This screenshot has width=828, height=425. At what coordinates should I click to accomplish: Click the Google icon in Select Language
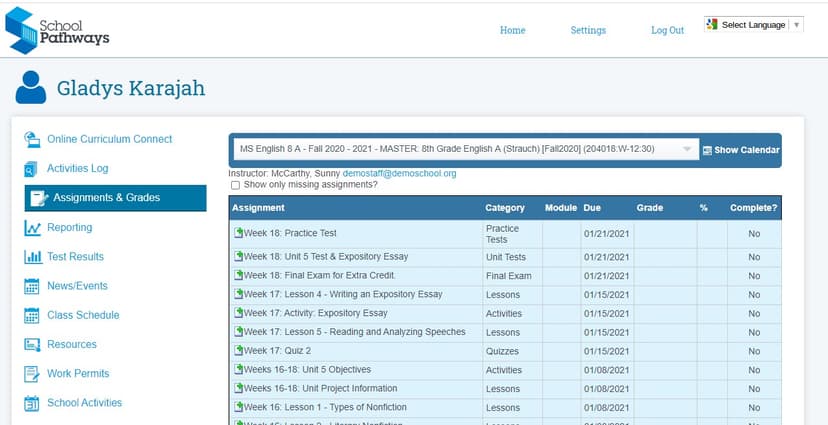712,24
